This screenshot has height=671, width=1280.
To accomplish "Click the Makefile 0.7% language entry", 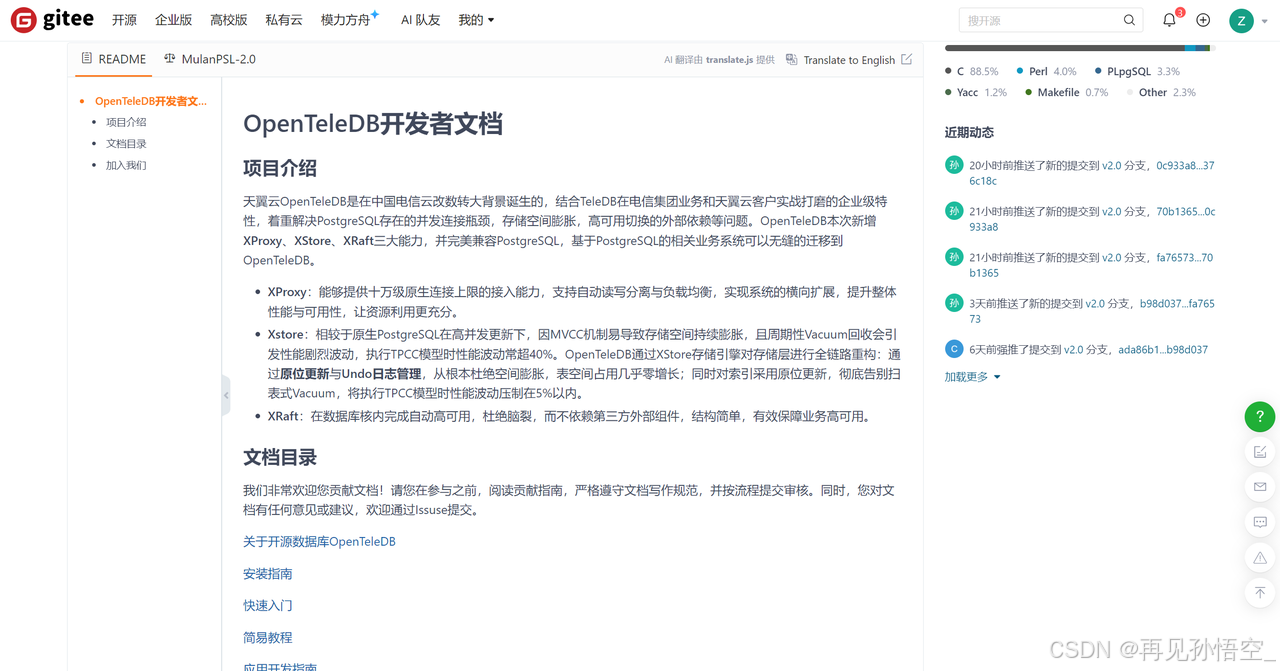I will 1066,93.
